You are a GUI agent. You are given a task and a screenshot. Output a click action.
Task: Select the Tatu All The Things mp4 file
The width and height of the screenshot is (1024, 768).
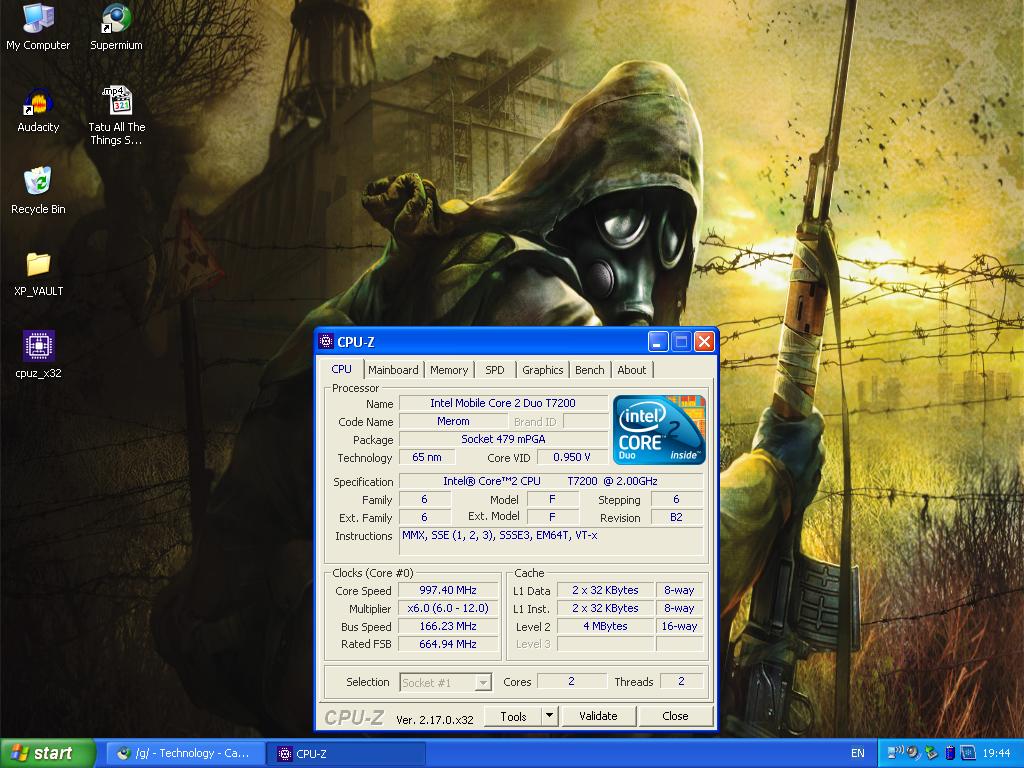(116, 115)
